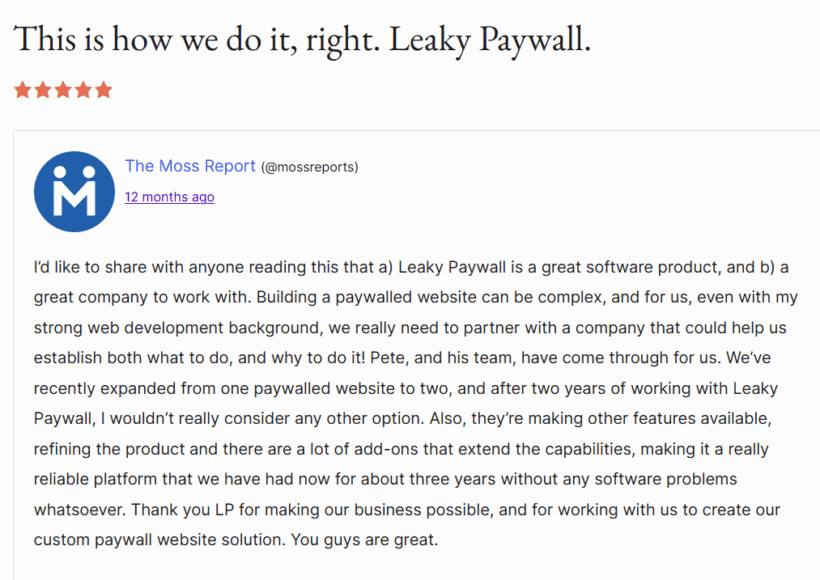Click the first rating star
Screen dimensions: 820x580
click(23, 90)
